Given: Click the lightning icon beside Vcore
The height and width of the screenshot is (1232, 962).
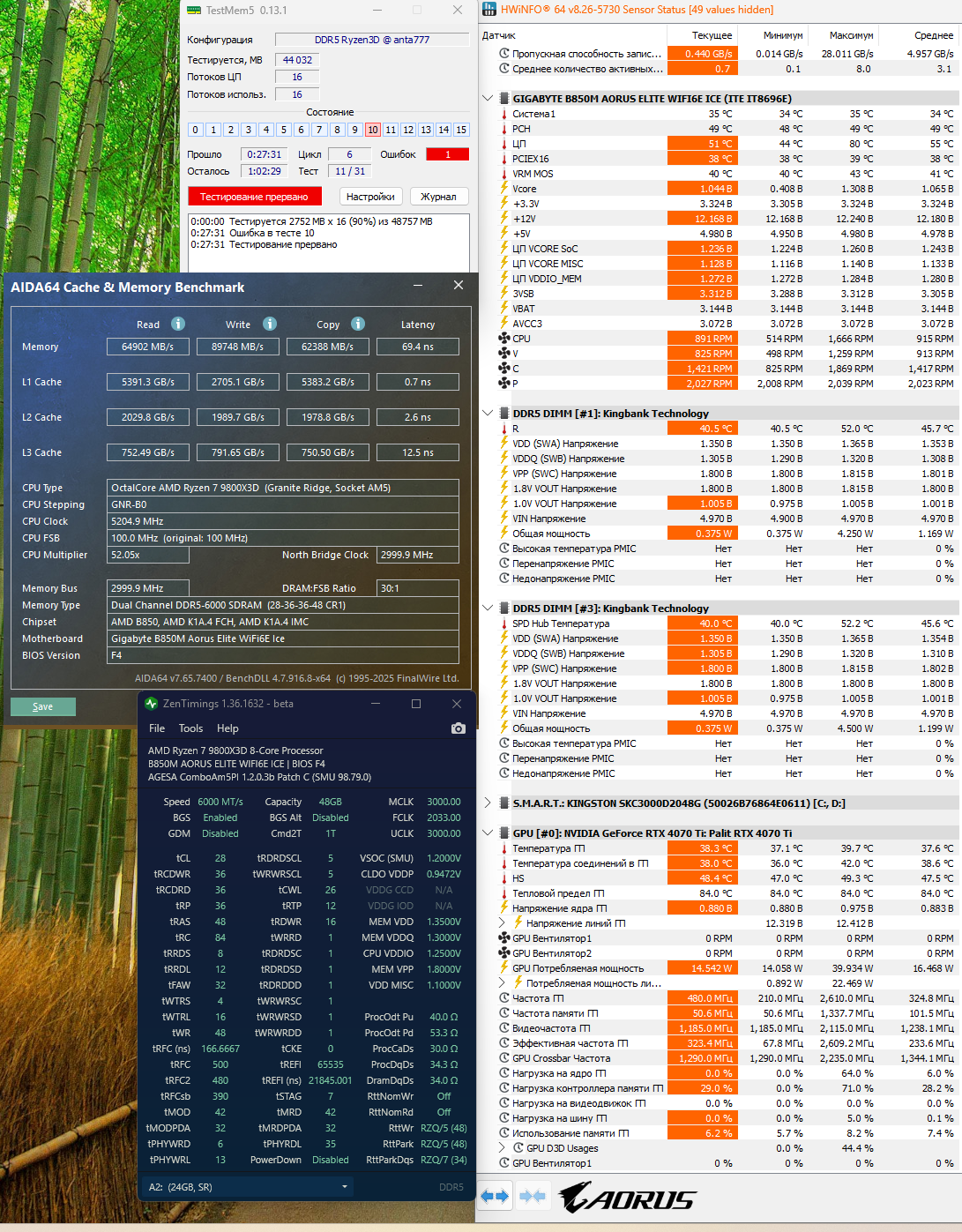Looking at the screenshot, I should tap(504, 189).
